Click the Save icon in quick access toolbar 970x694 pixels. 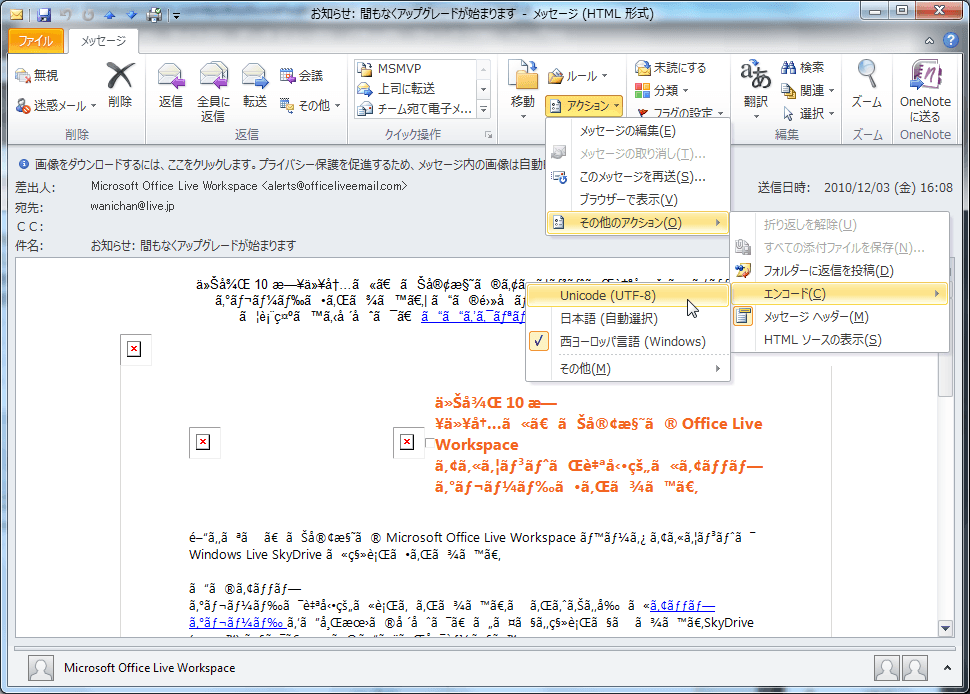tap(43, 14)
